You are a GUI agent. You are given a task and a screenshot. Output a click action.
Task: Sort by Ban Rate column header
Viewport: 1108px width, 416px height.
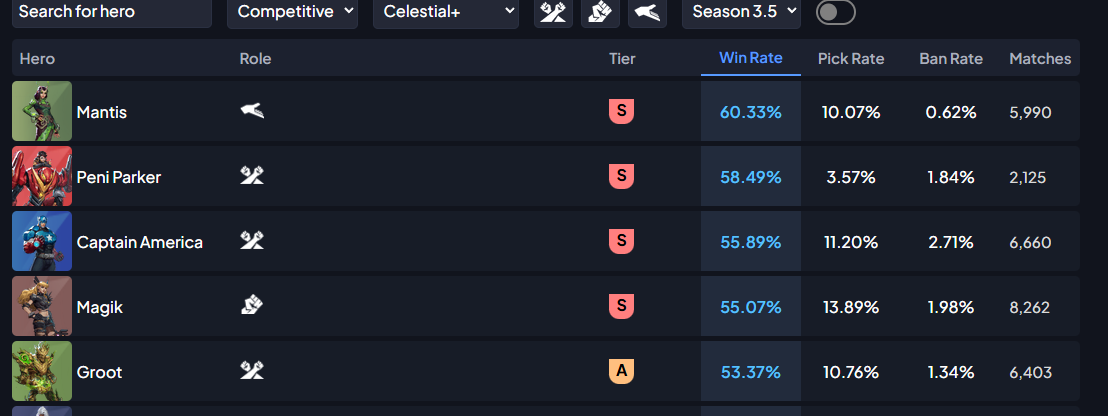[950, 59]
